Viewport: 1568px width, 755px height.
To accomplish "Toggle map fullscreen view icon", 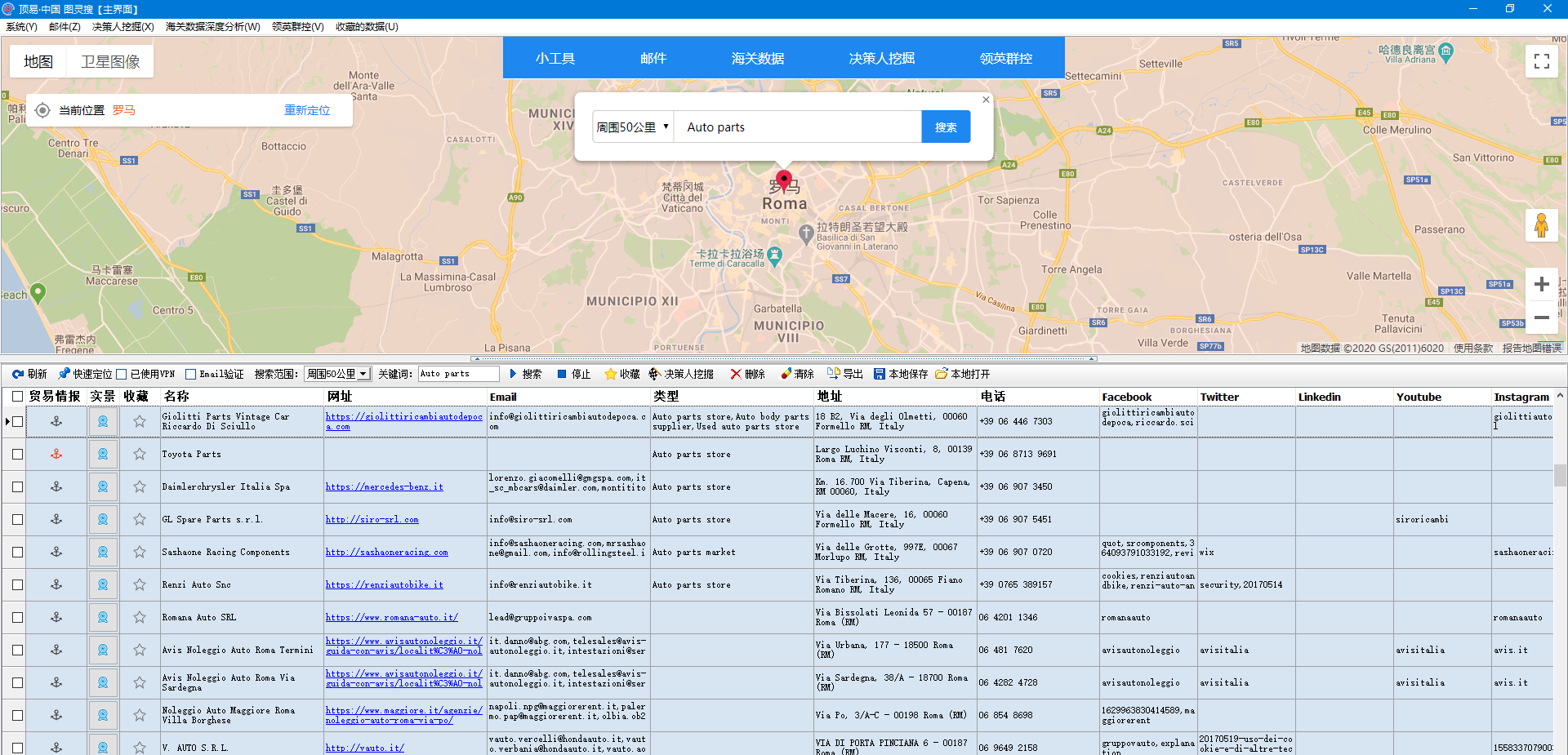I will click(1542, 61).
